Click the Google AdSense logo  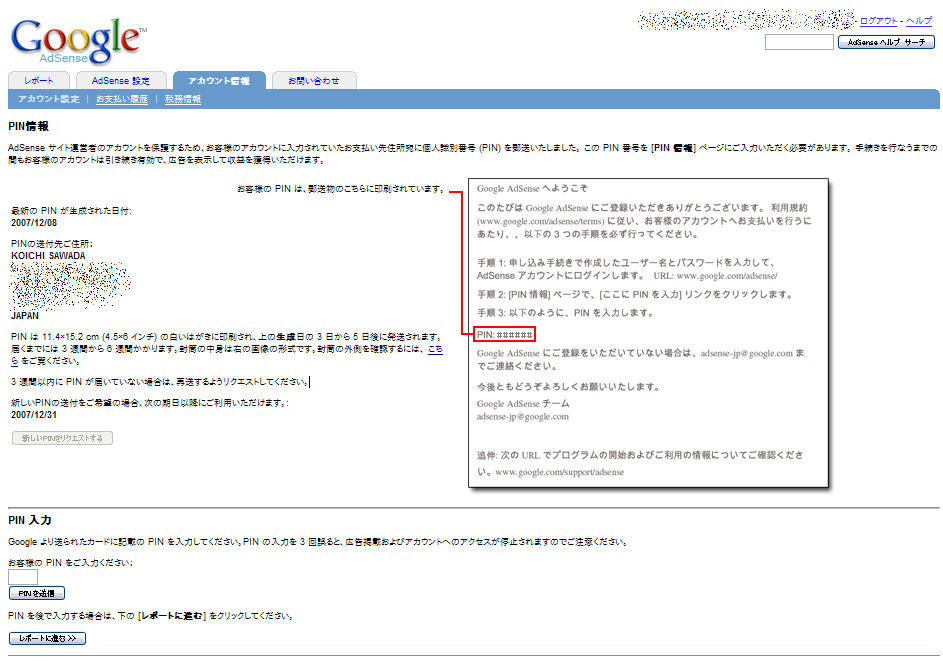click(77, 38)
